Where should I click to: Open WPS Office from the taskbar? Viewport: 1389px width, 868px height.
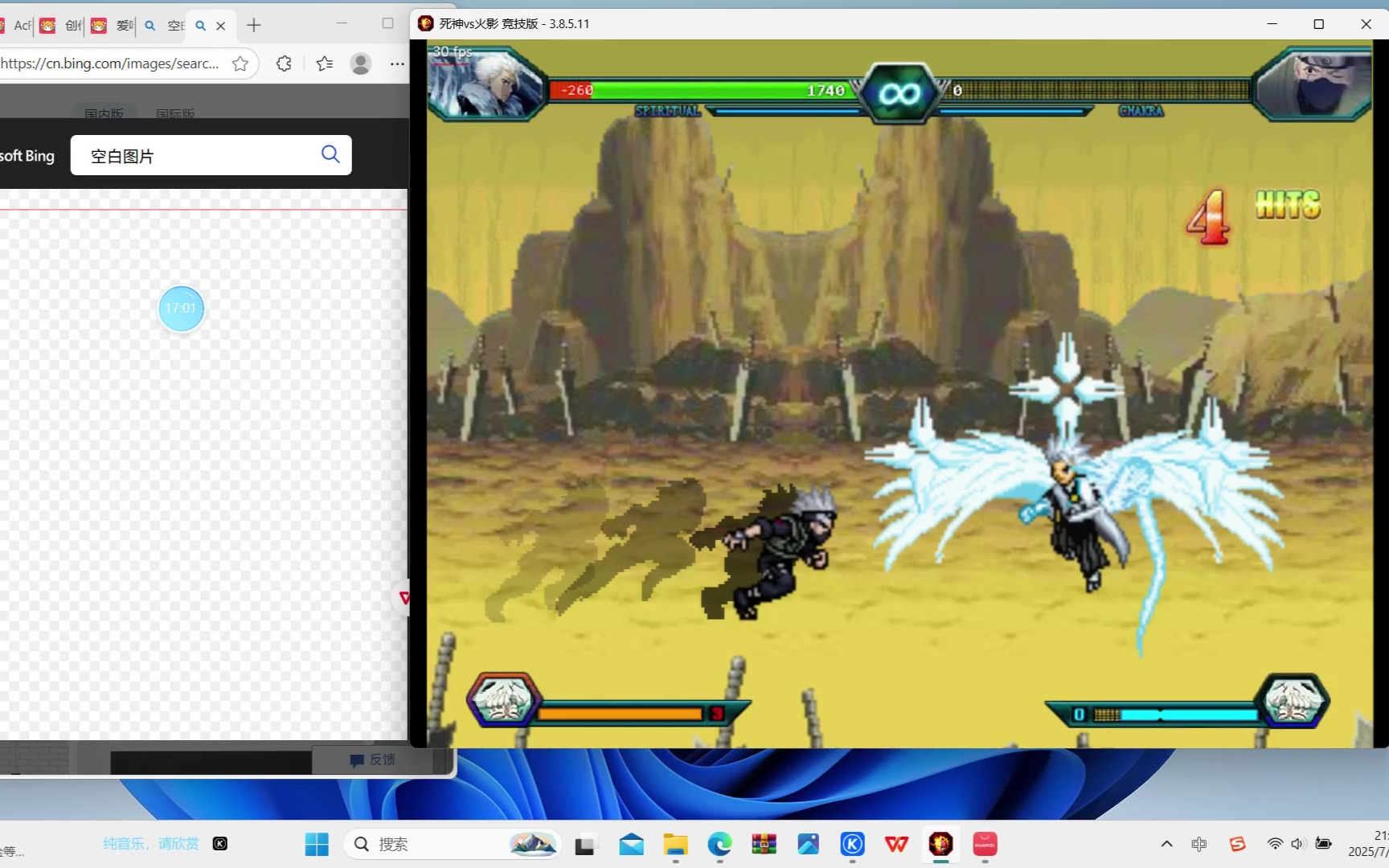(896, 844)
